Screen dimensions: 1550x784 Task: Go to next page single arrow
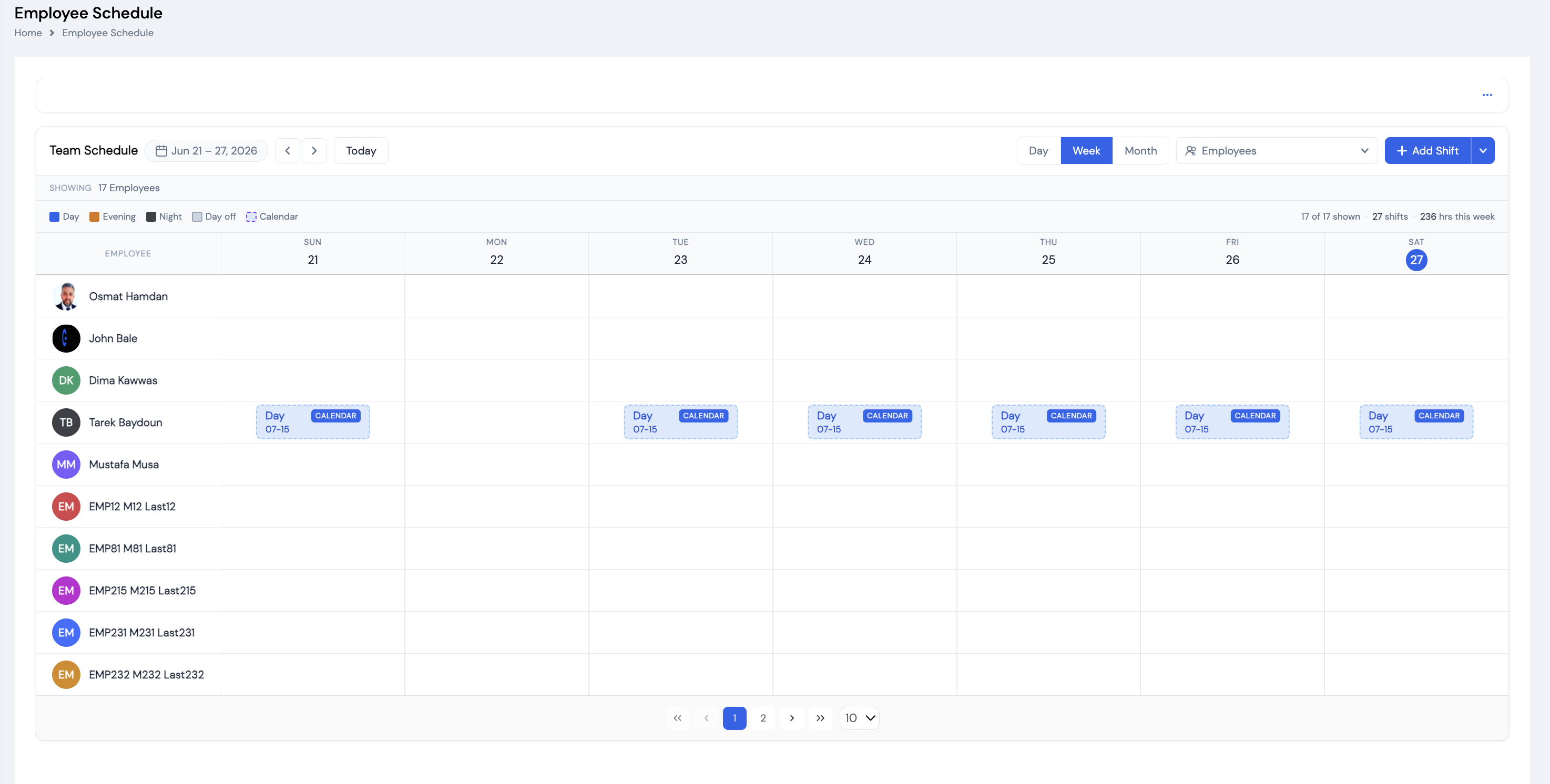point(792,718)
